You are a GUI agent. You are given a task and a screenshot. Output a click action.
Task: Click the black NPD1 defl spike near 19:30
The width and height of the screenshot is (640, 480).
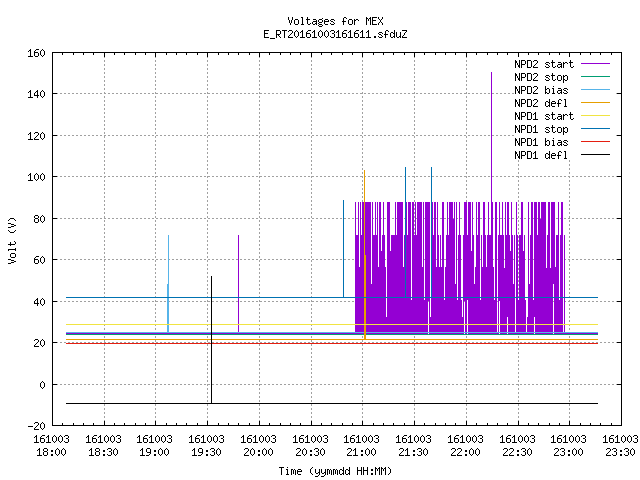pyautogui.click(x=211, y=340)
